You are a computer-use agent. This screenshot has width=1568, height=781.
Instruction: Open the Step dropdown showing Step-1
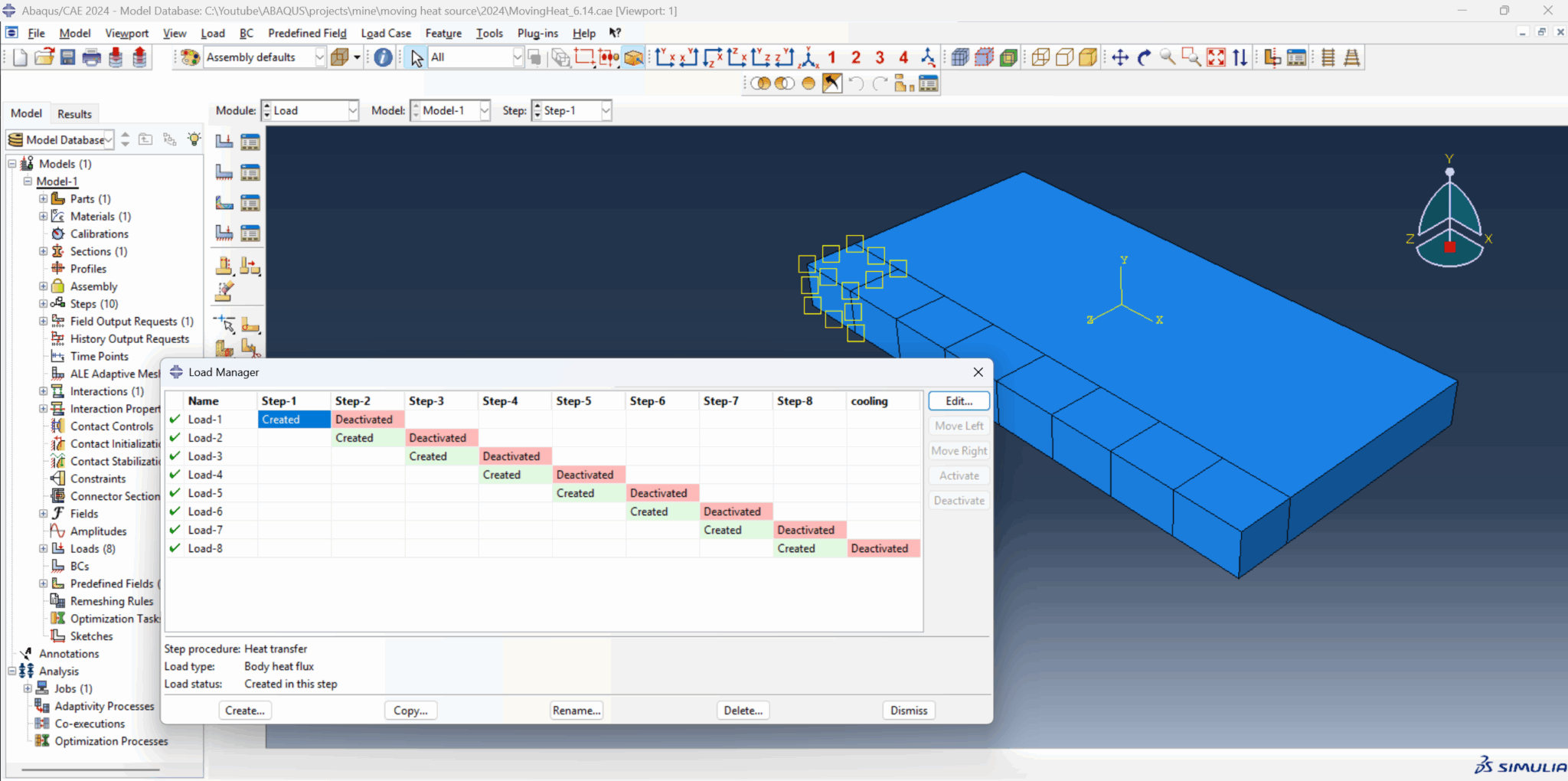point(572,111)
